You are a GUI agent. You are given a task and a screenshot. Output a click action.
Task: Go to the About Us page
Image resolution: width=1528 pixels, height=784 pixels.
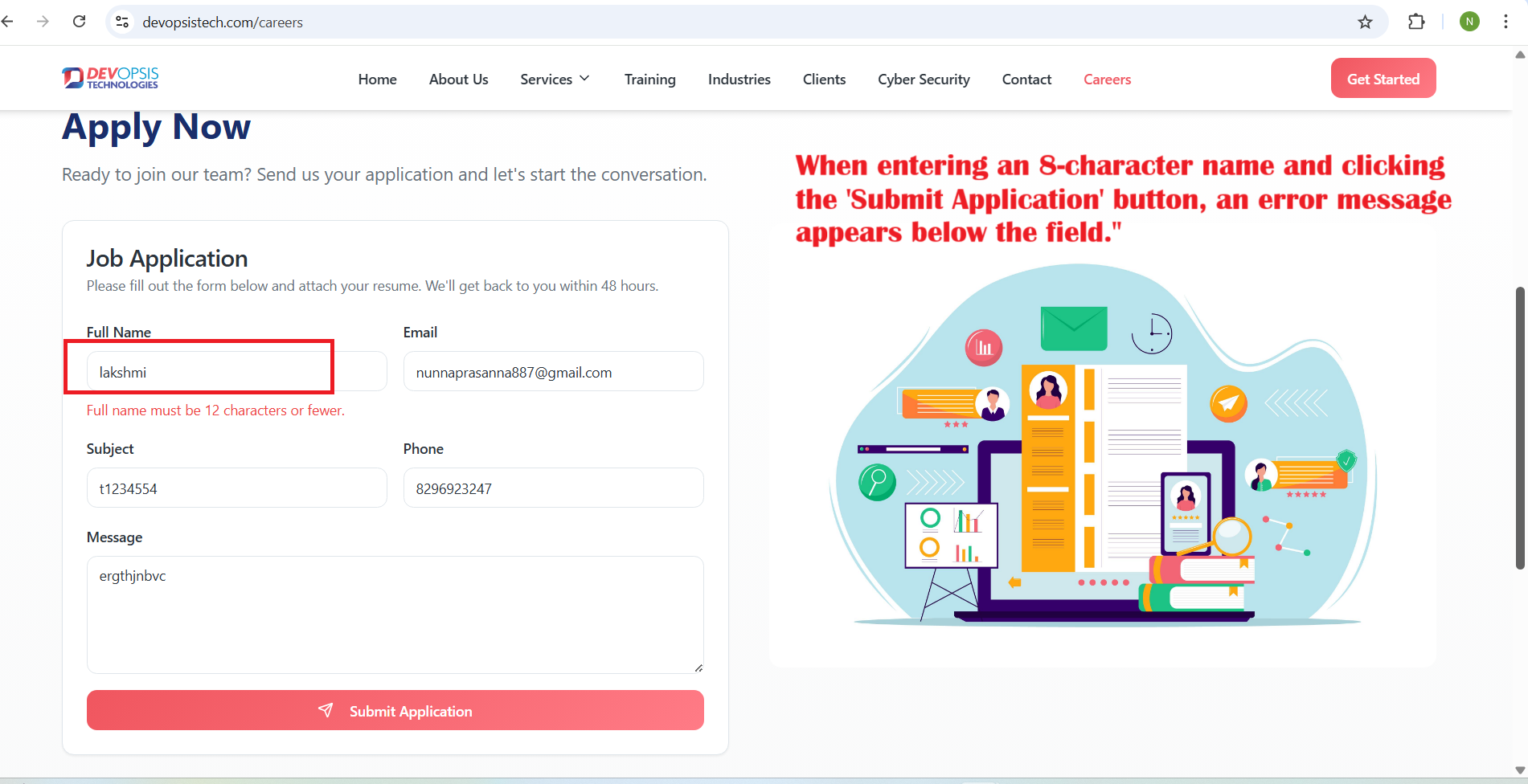click(x=458, y=79)
